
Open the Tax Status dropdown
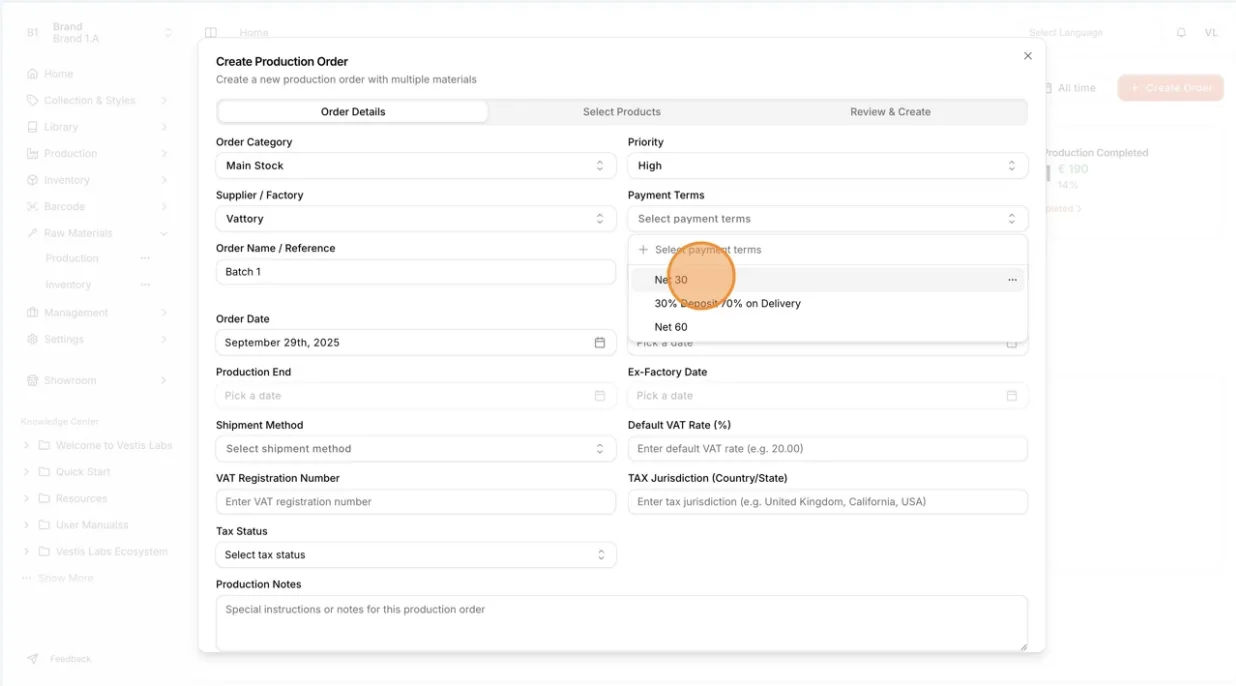point(415,555)
